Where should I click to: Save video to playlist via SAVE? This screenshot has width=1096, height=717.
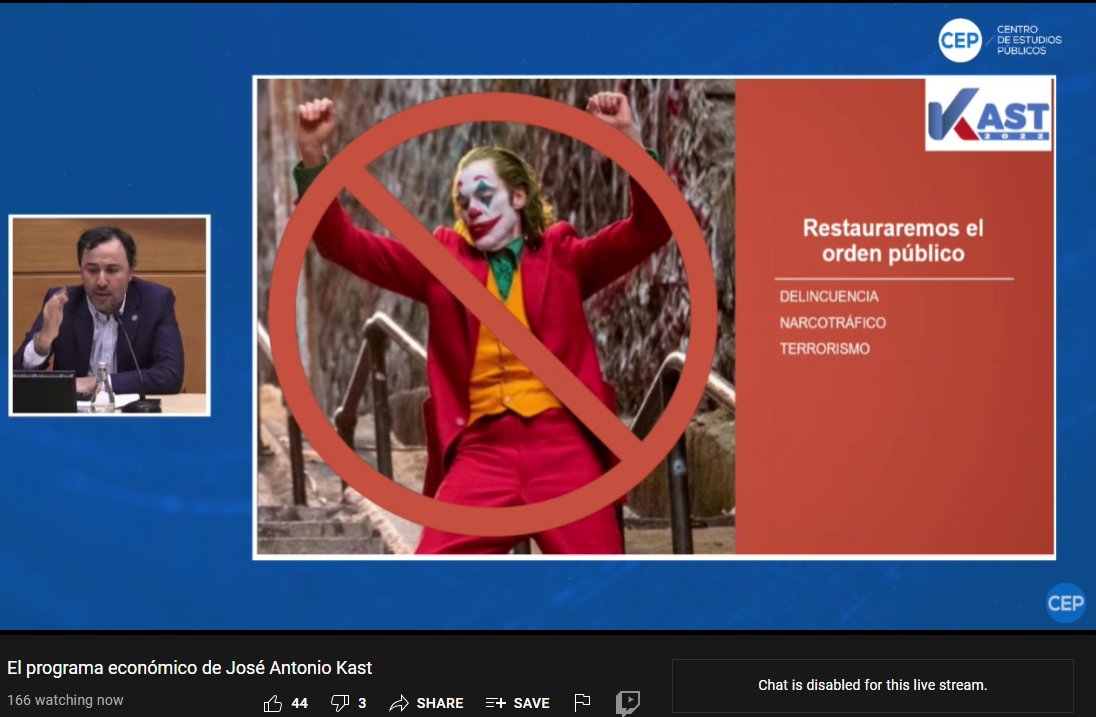[x=517, y=703]
